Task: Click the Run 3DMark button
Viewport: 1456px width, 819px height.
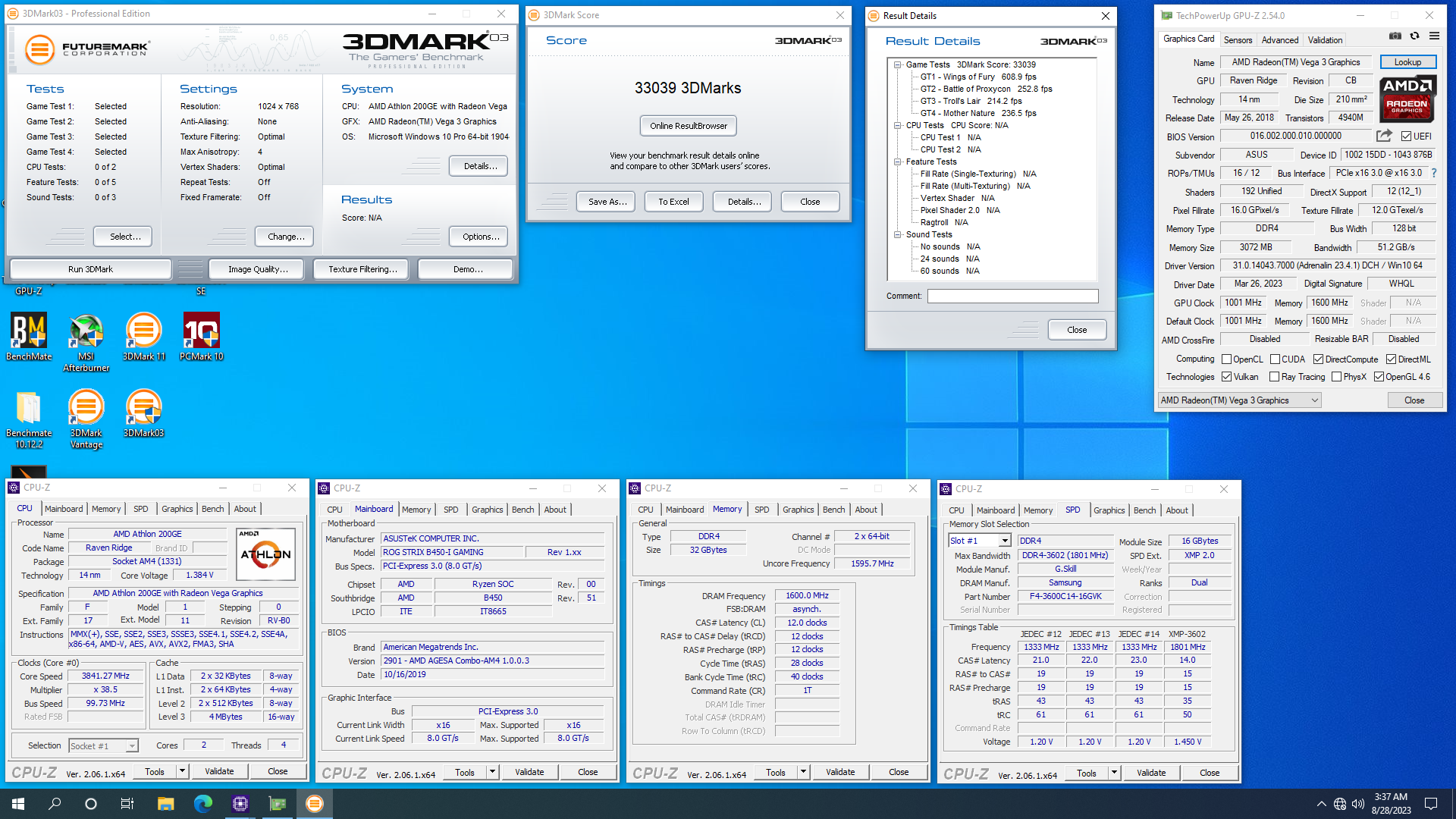Action: click(x=90, y=269)
